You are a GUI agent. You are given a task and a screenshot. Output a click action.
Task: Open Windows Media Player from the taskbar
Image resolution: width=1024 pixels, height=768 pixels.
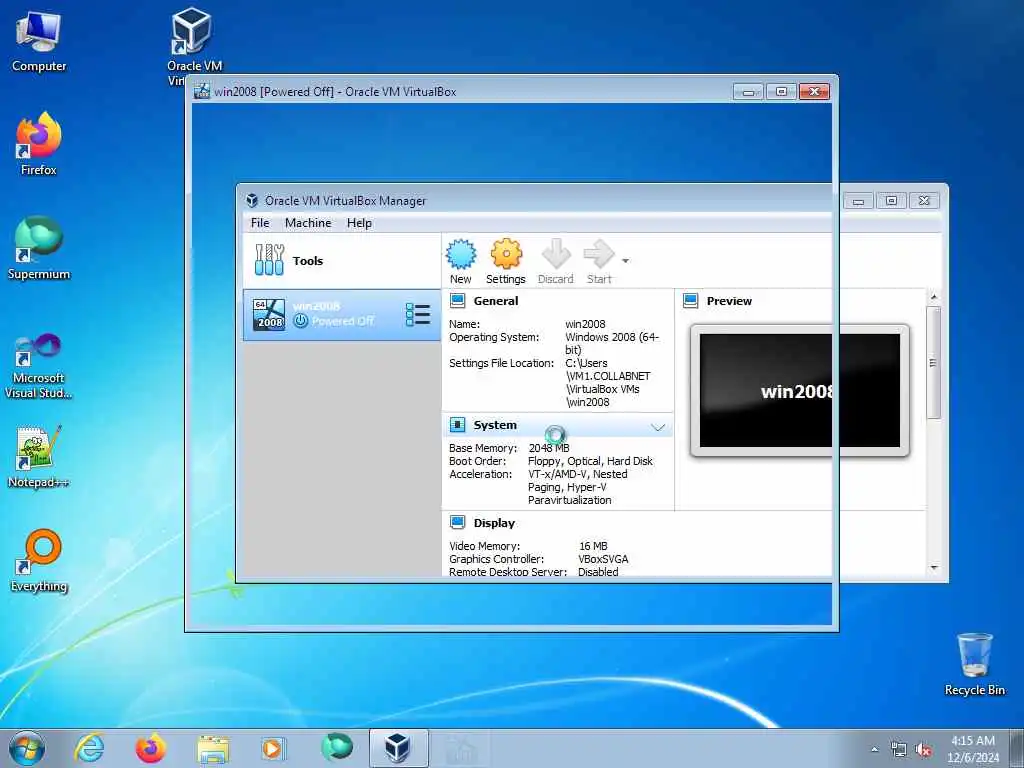coord(272,748)
